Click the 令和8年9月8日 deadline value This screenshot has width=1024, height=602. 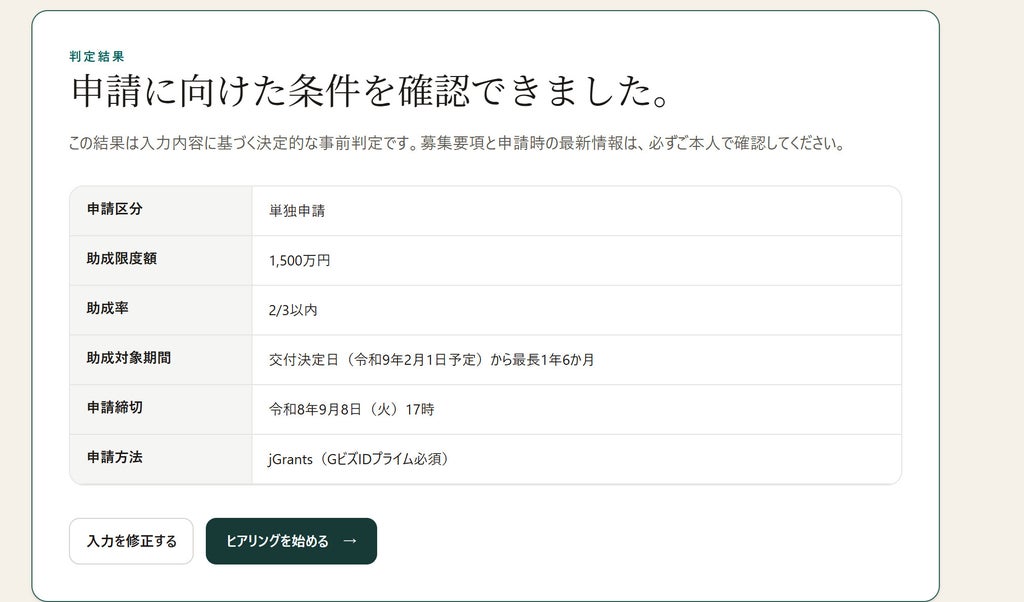click(315, 409)
